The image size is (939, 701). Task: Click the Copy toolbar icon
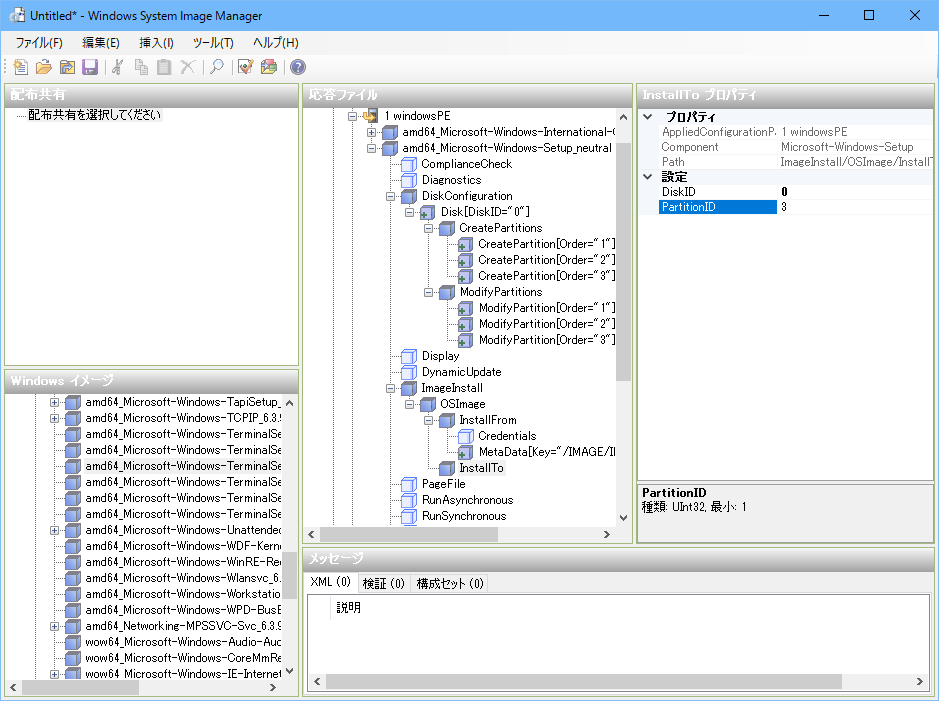(141, 67)
